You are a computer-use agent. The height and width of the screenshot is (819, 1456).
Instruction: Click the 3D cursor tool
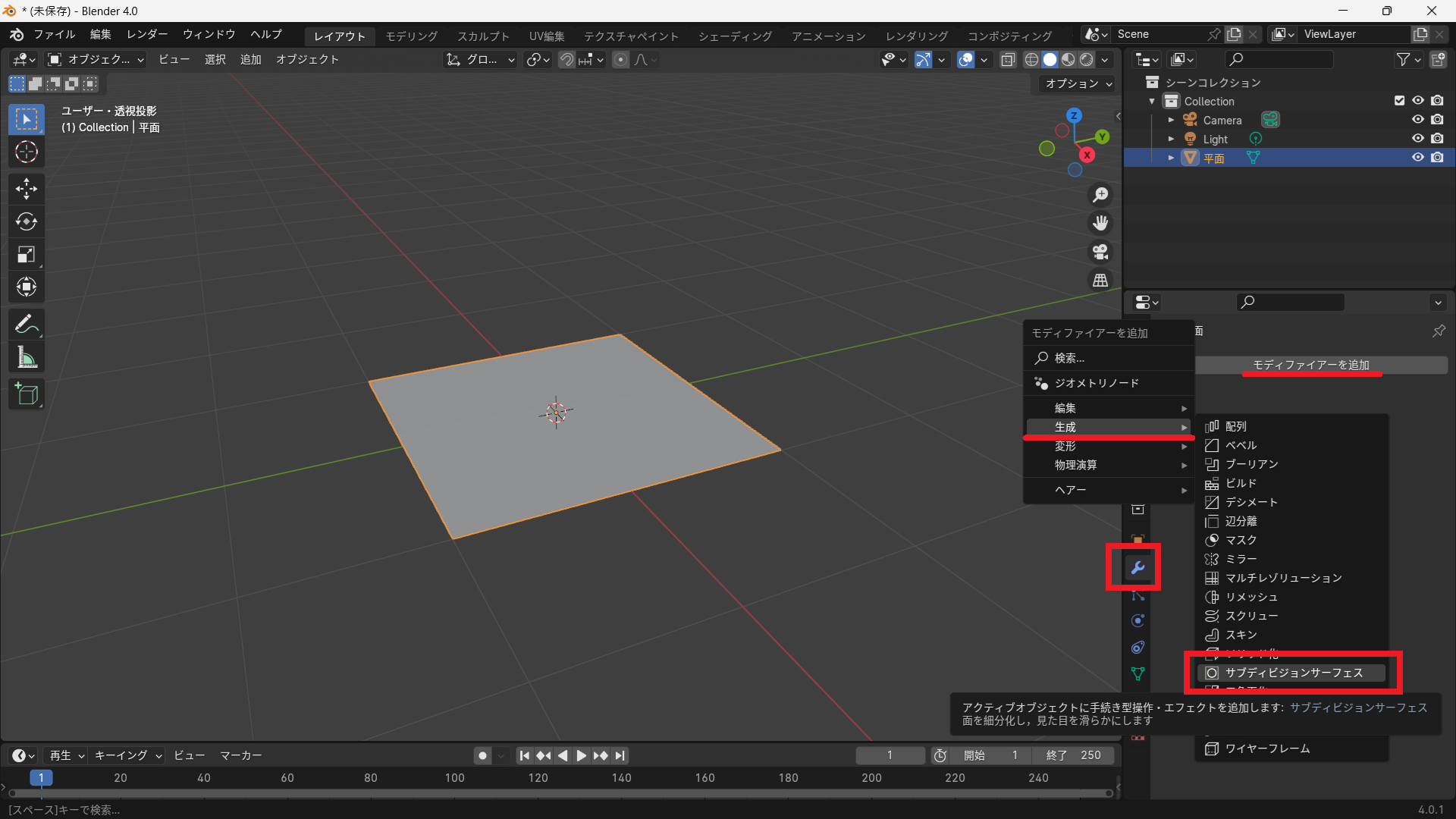click(27, 152)
